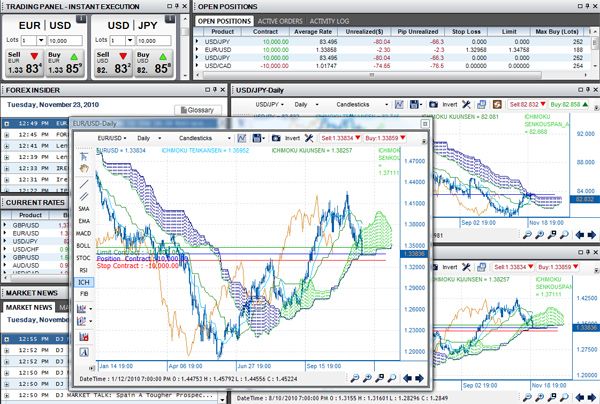Click Sell EUR 1.33 83 in trading panel
Screen dimensions: 600x404
(x=24, y=63)
